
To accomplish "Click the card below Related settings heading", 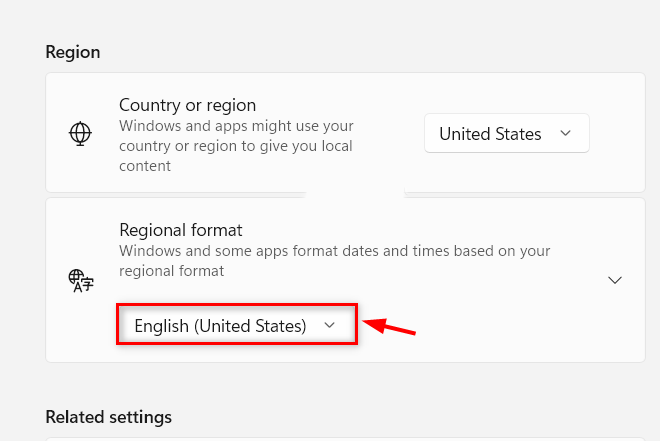I will click(x=345, y=439).
